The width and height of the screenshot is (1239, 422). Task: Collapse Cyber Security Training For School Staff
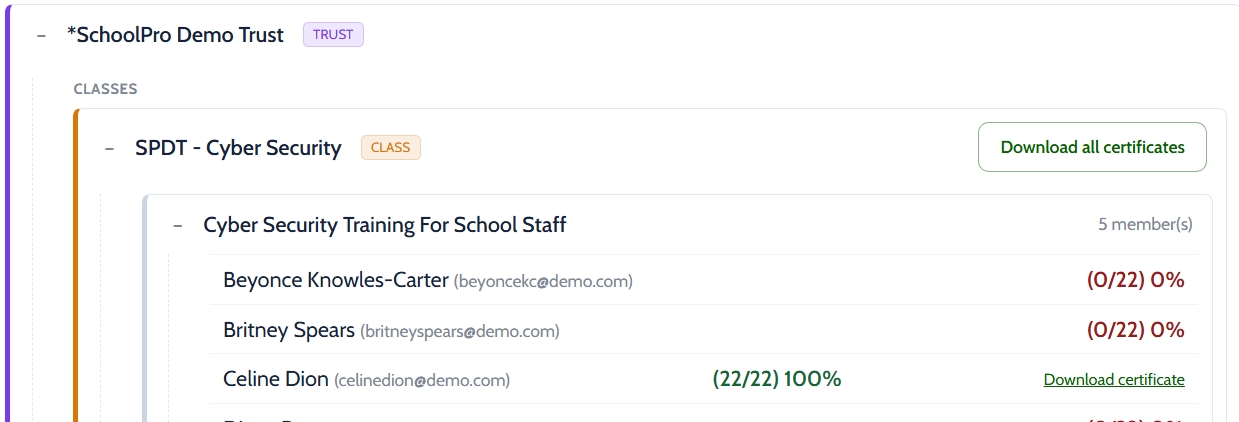[178, 226]
